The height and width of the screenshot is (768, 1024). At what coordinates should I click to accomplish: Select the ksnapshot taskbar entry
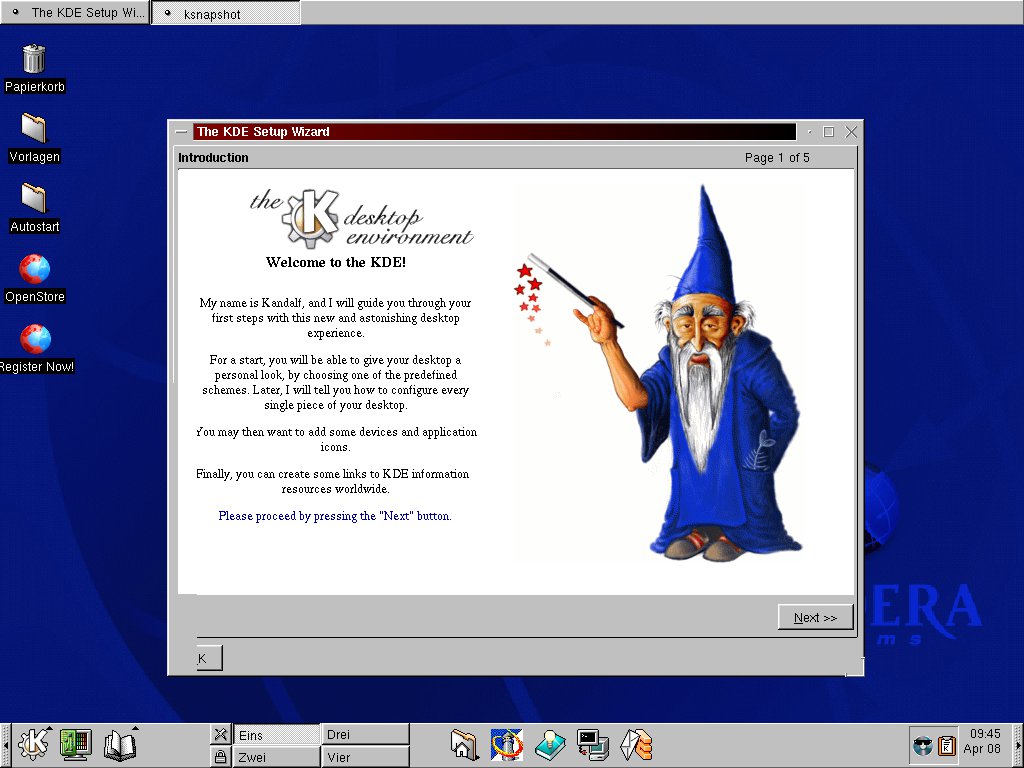[x=226, y=13]
